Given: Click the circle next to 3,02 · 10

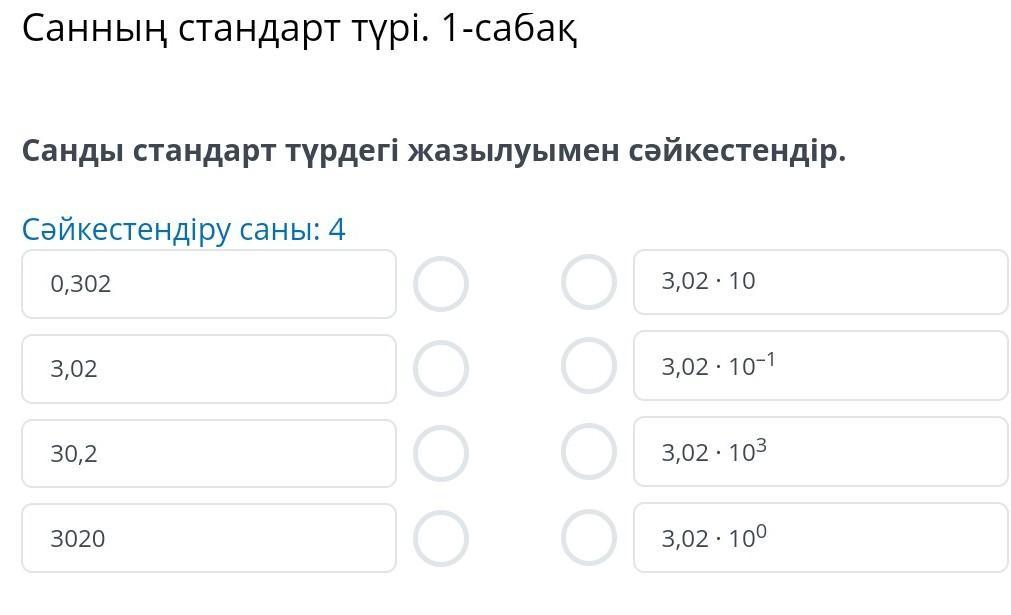Looking at the screenshot, I should [x=589, y=282].
